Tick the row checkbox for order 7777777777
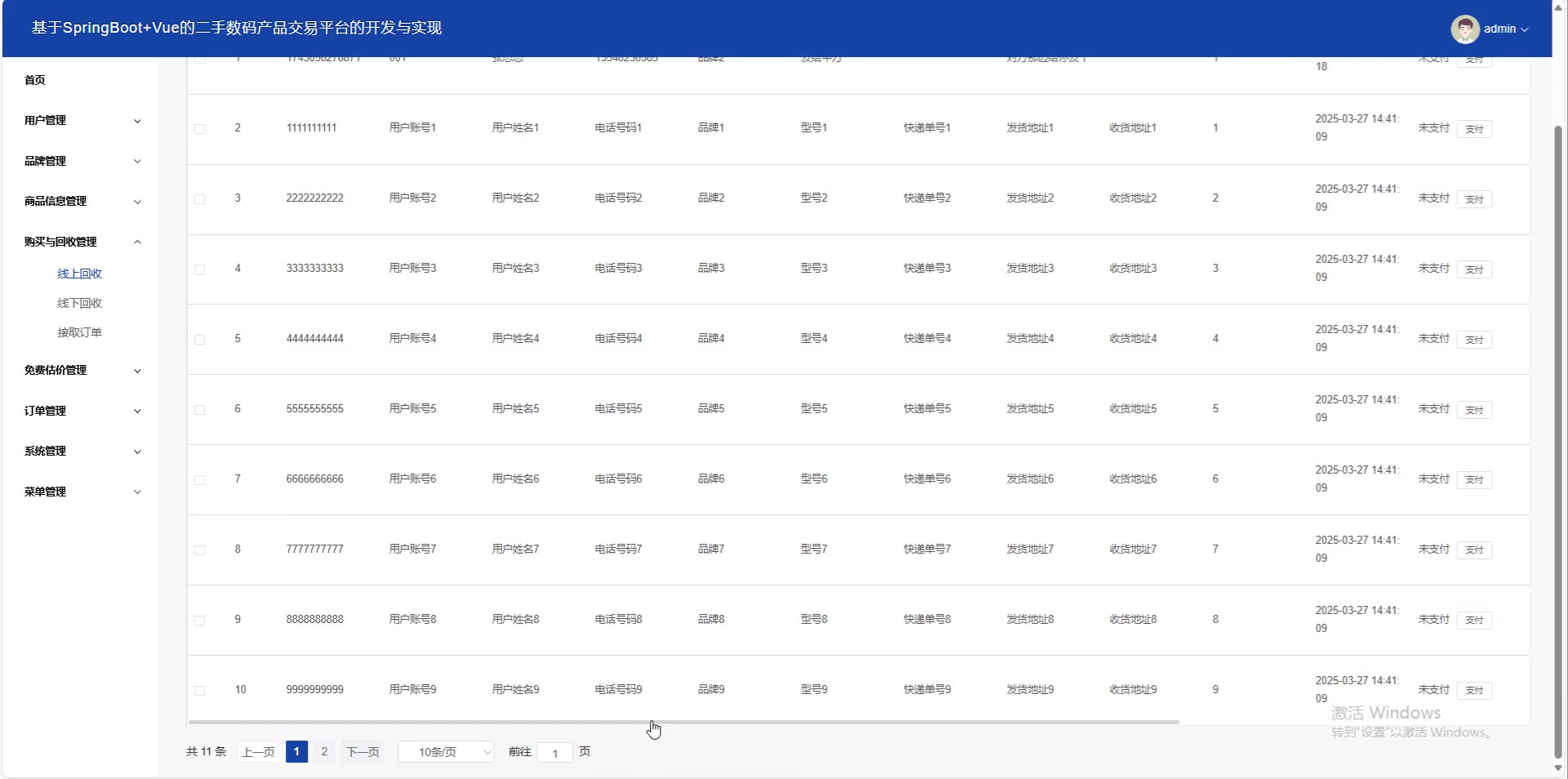1568x779 pixels. pos(200,550)
